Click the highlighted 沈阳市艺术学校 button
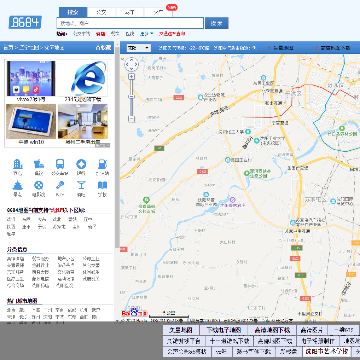The width and height of the screenshot is (360, 360). click(327, 351)
